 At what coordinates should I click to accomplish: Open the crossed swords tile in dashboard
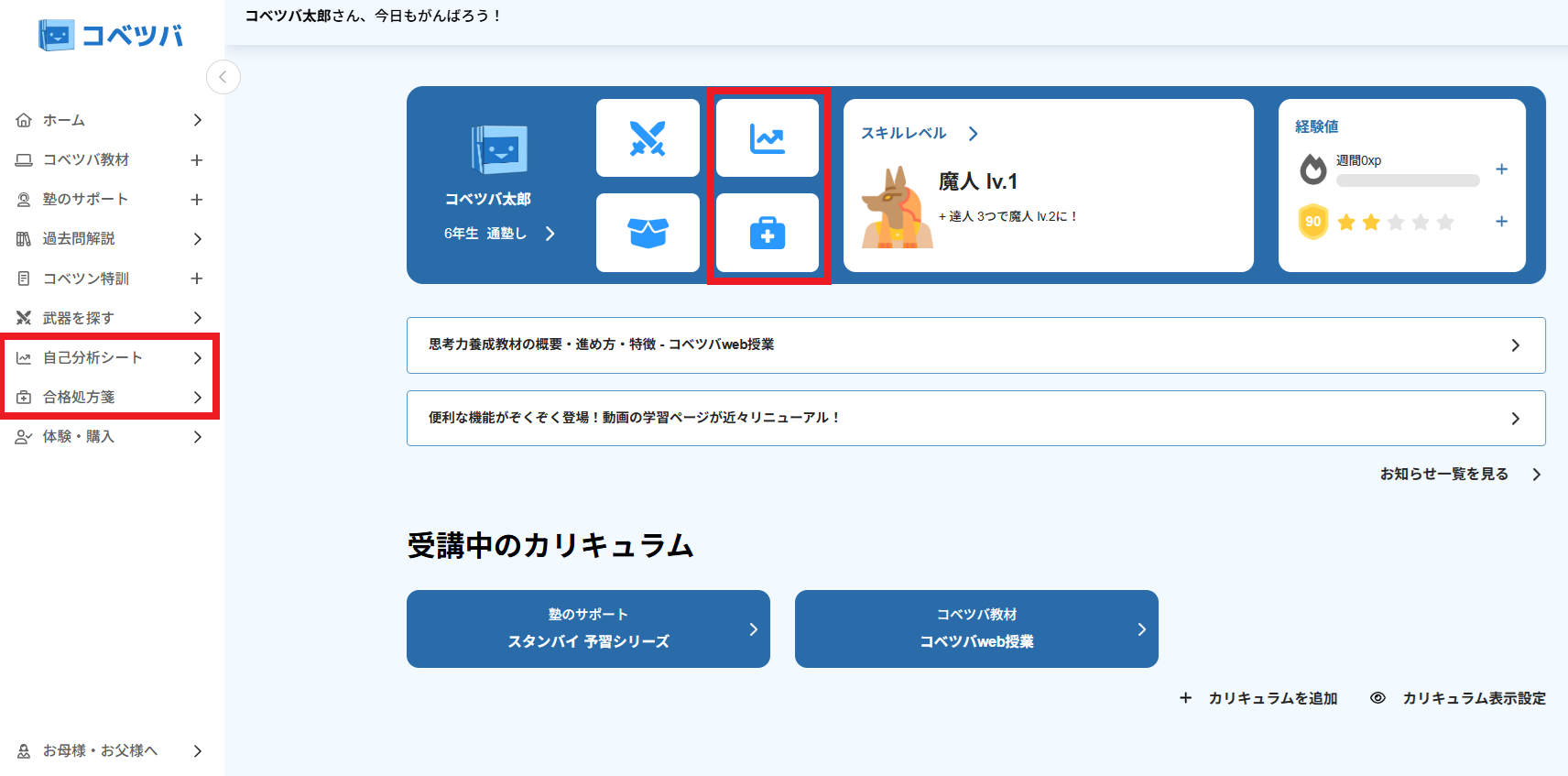click(648, 137)
